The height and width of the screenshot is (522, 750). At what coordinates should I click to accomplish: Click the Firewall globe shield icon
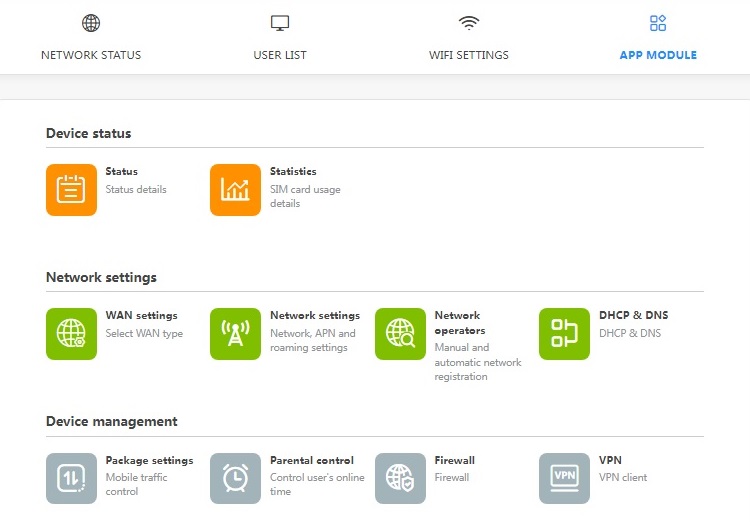[400, 478]
